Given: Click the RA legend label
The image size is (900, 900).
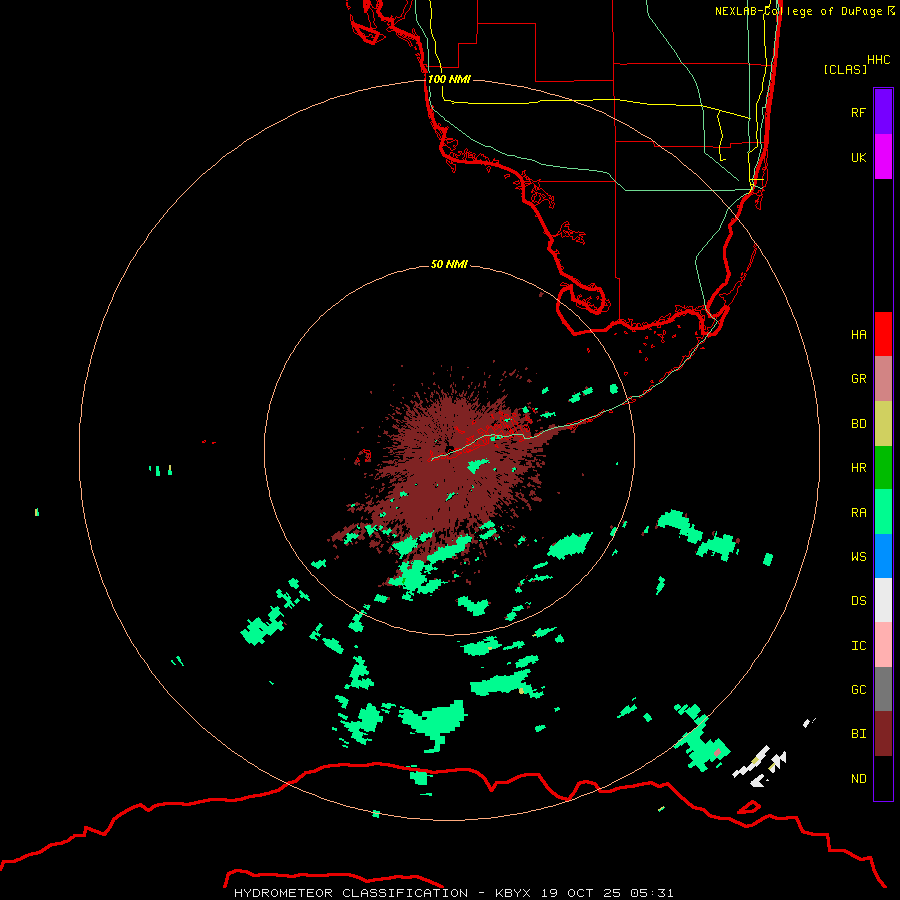Looking at the screenshot, I should [x=858, y=513].
